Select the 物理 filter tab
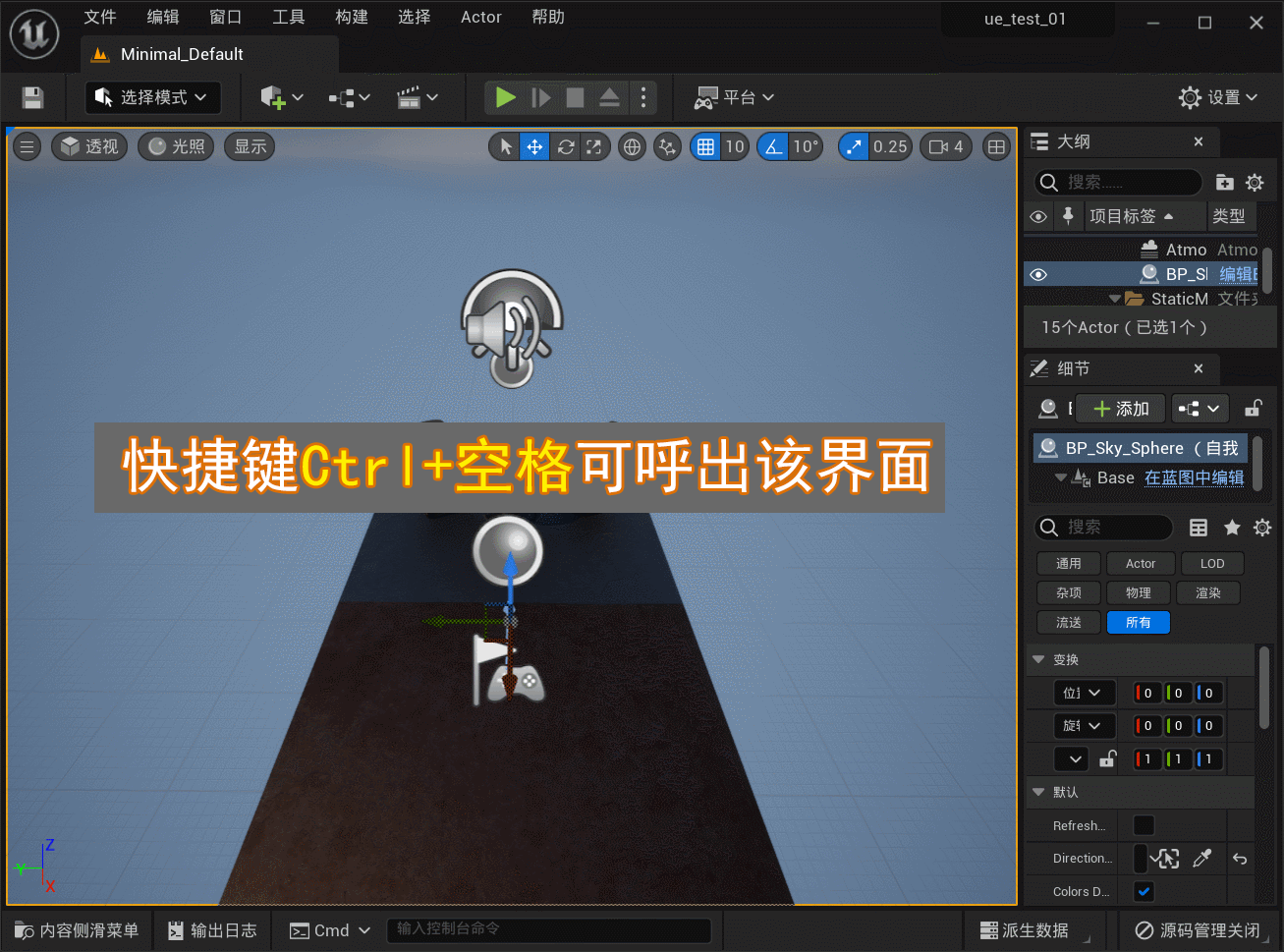Screen dimensions: 1284x952 click(1138, 592)
